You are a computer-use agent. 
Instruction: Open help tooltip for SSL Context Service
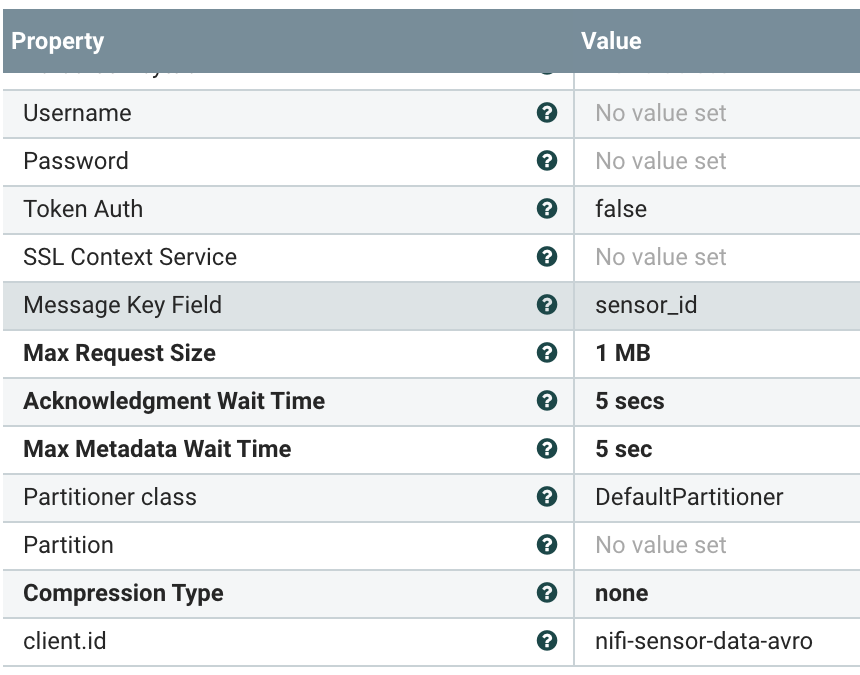click(x=546, y=257)
